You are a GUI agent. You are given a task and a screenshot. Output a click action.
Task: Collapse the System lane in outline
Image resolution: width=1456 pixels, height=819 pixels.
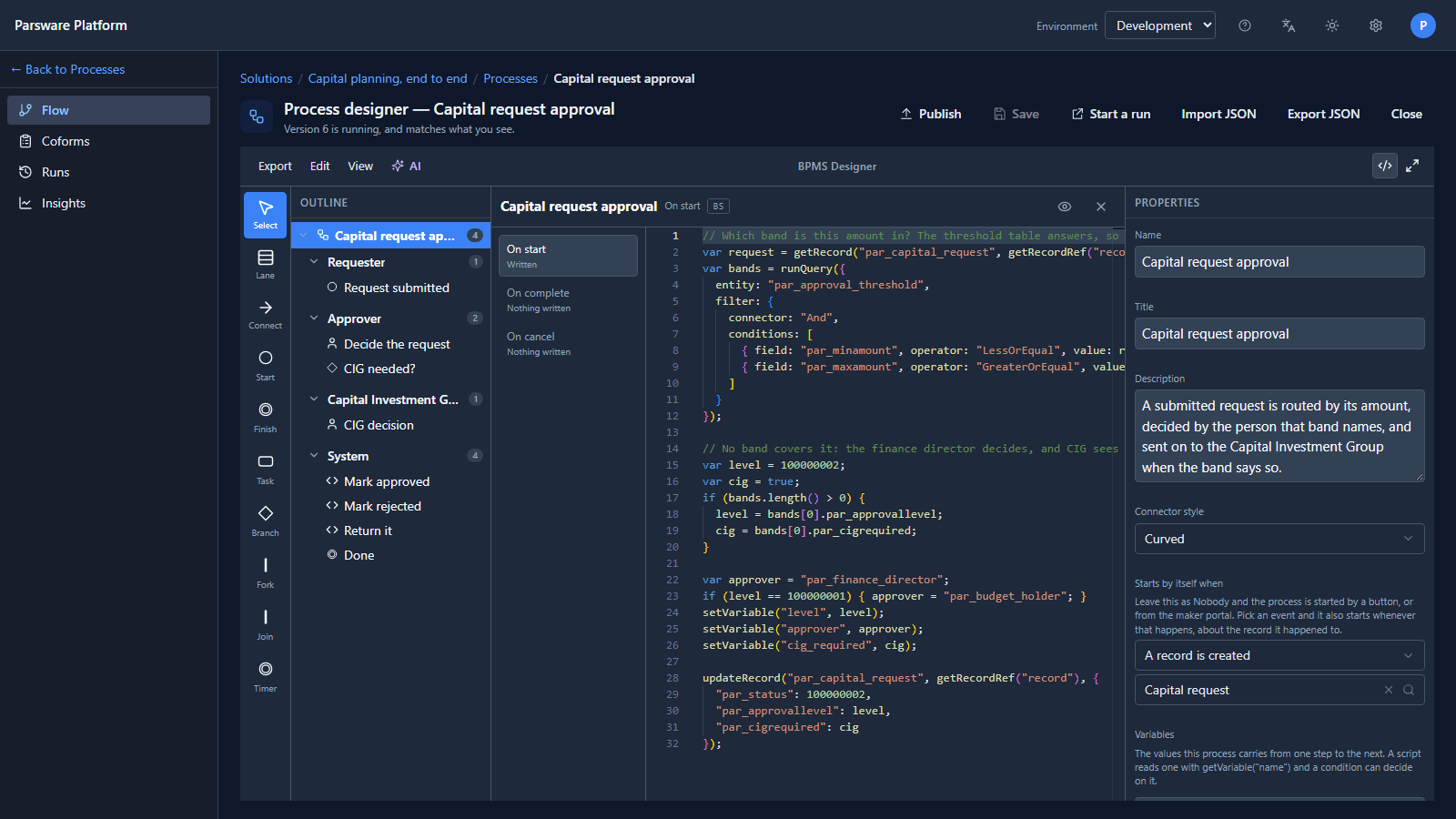[x=314, y=456]
